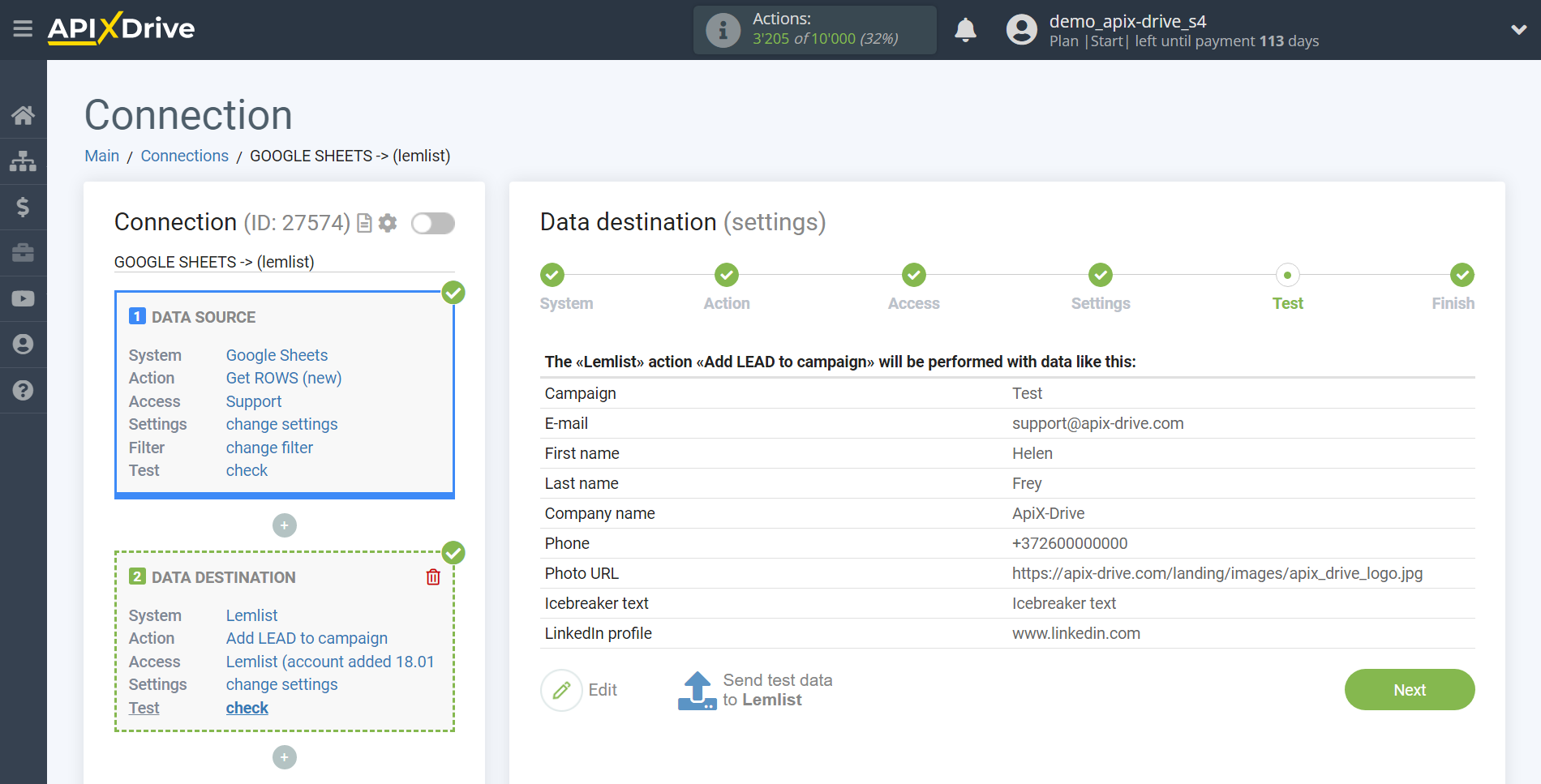
Task: Click the ApiX-Drive logo
Action: click(121, 28)
